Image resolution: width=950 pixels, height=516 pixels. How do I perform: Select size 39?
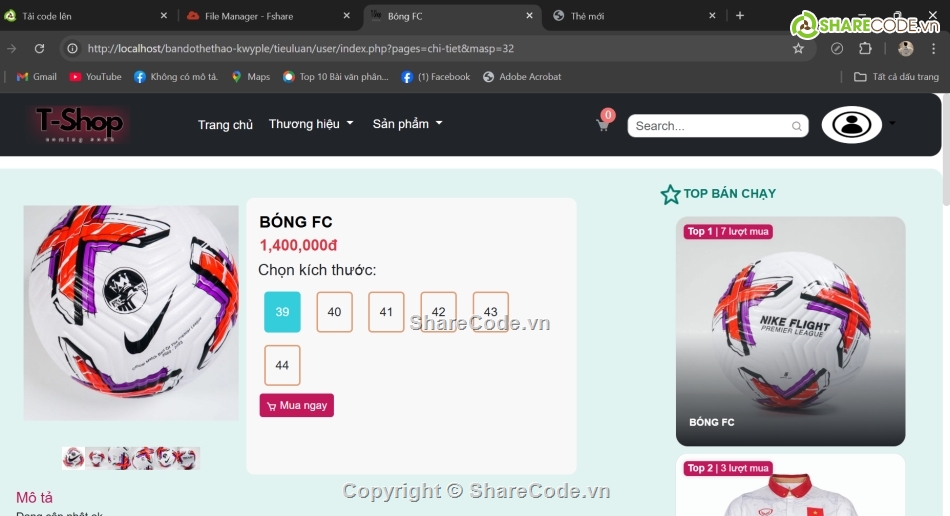click(282, 312)
